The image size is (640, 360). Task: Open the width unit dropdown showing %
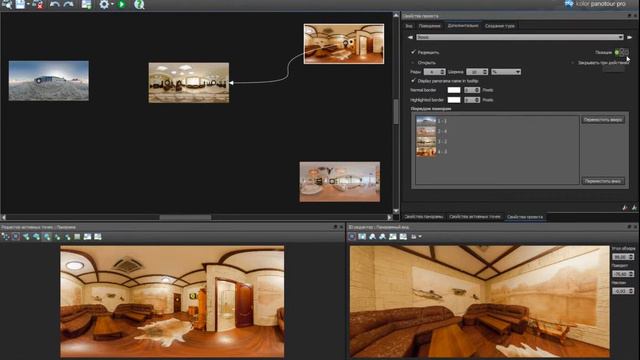click(x=506, y=72)
